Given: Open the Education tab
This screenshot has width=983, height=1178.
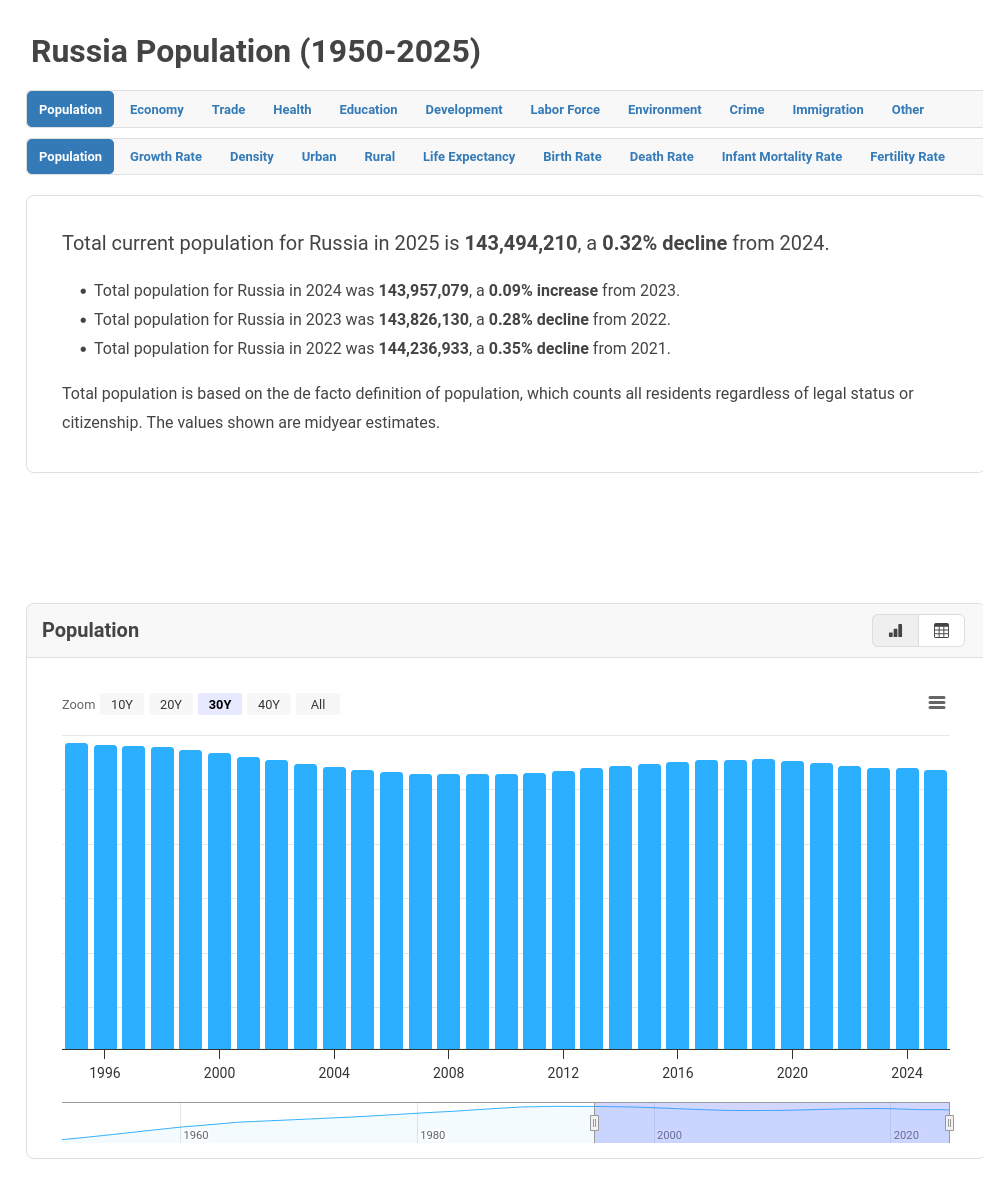Looking at the screenshot, I should [x=368, y=110].
